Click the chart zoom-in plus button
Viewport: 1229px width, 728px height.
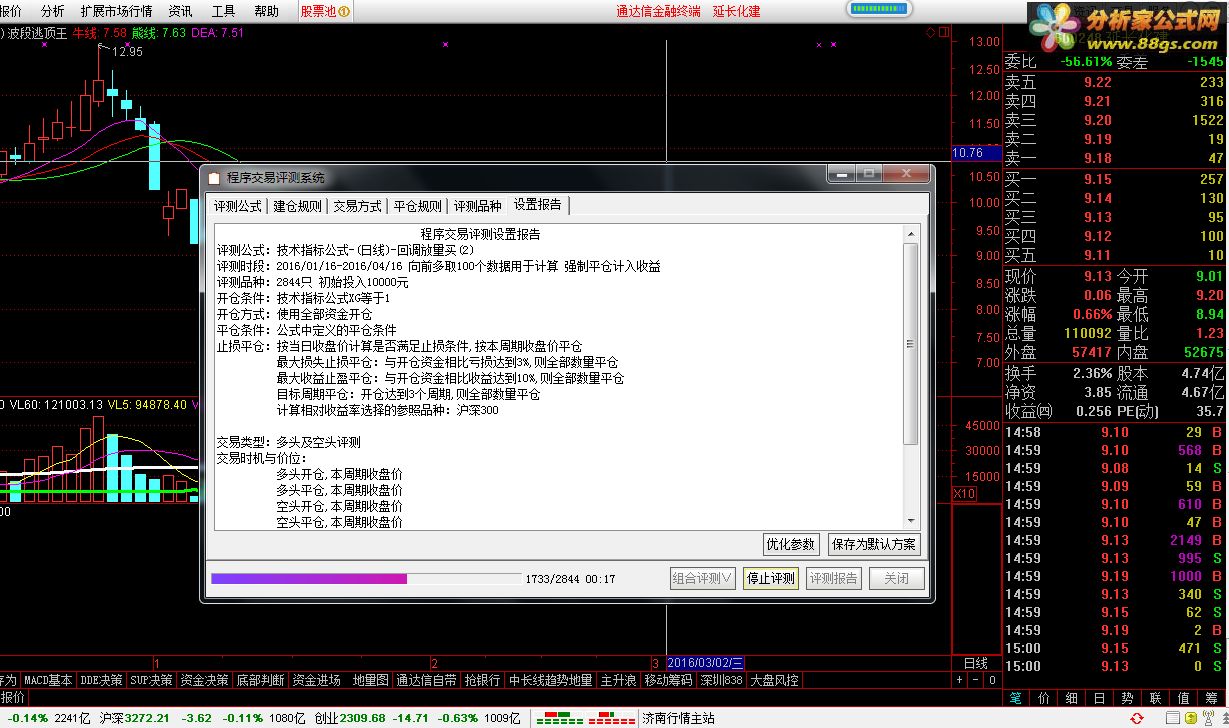[959, 680]
